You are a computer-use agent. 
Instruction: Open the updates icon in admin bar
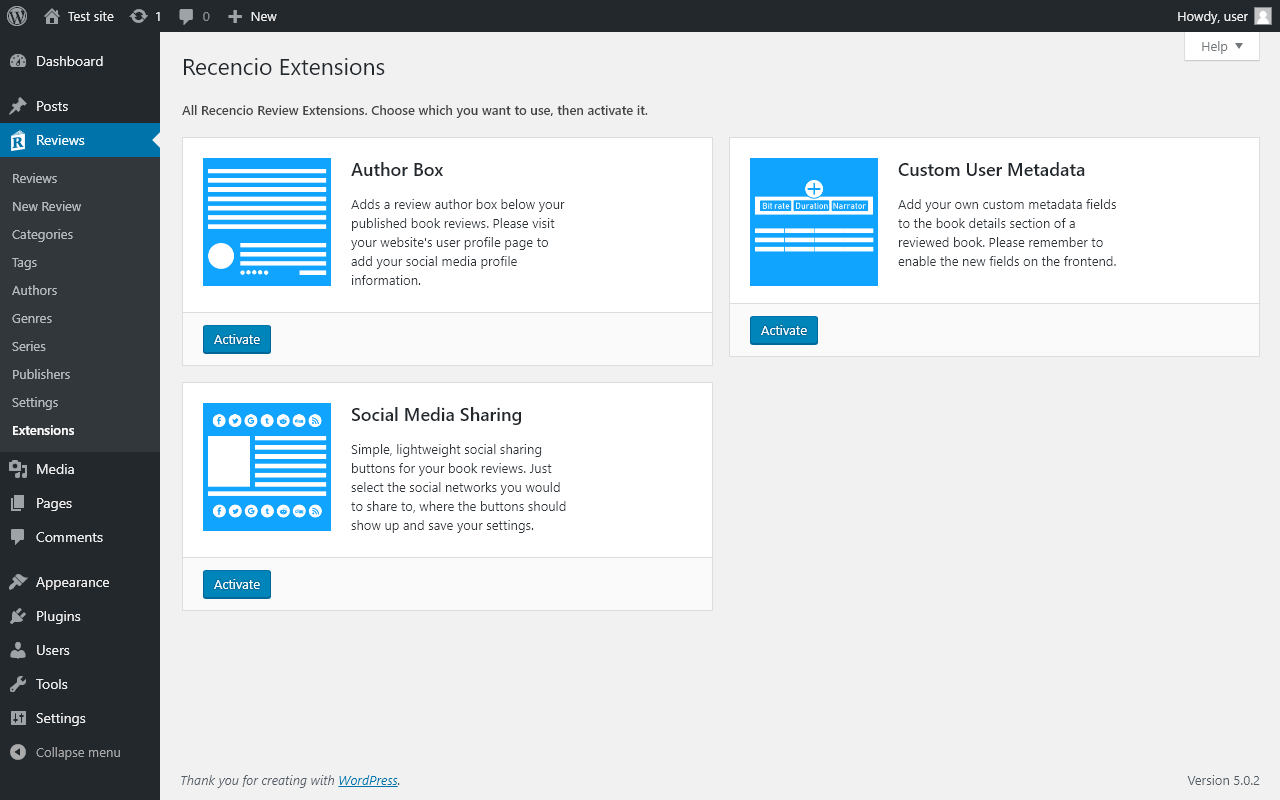[139, 16]
